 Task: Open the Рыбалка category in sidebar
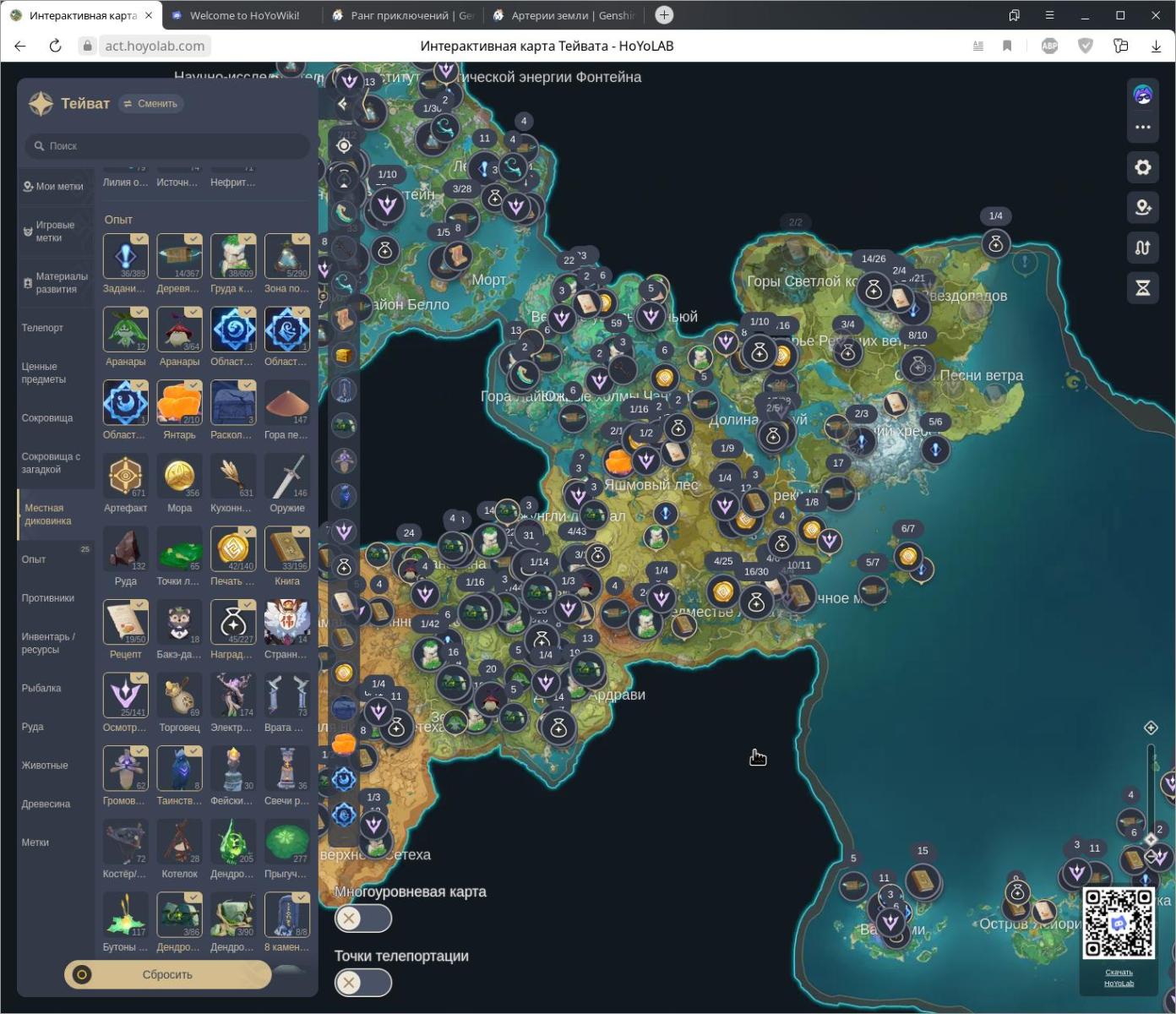56,688
